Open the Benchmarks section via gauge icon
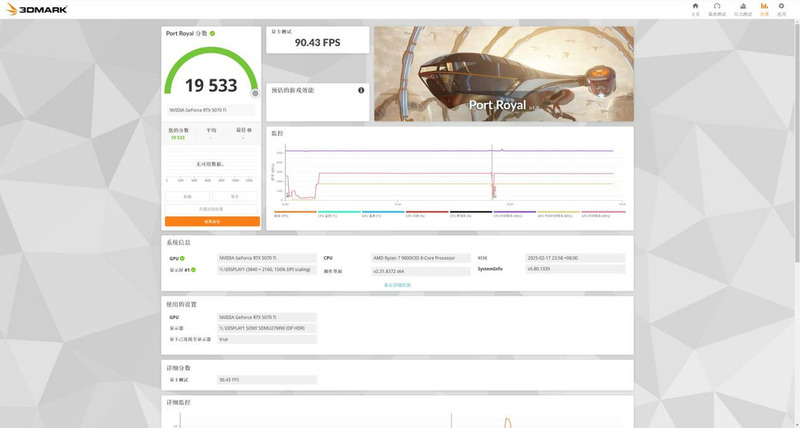This screenshot has width=800, height=428. (x=717, y=6)
